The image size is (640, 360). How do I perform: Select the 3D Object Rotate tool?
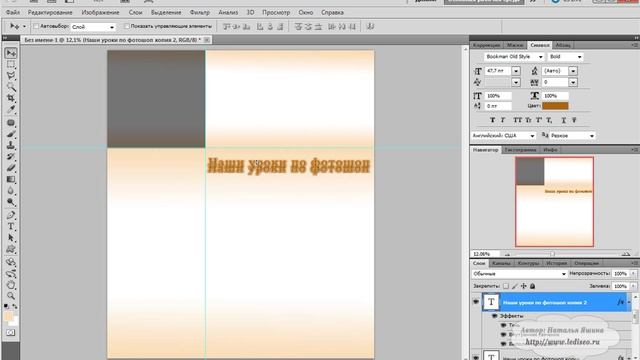point(11,262)
